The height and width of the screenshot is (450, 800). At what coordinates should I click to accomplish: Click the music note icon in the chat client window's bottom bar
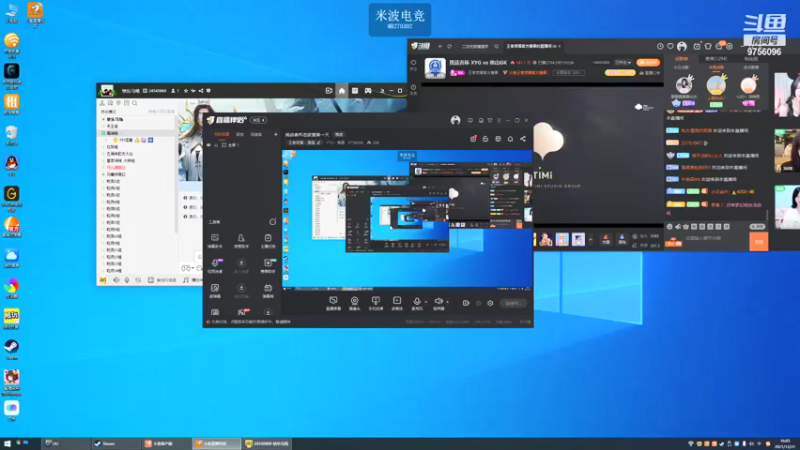[x=186, y=280]
